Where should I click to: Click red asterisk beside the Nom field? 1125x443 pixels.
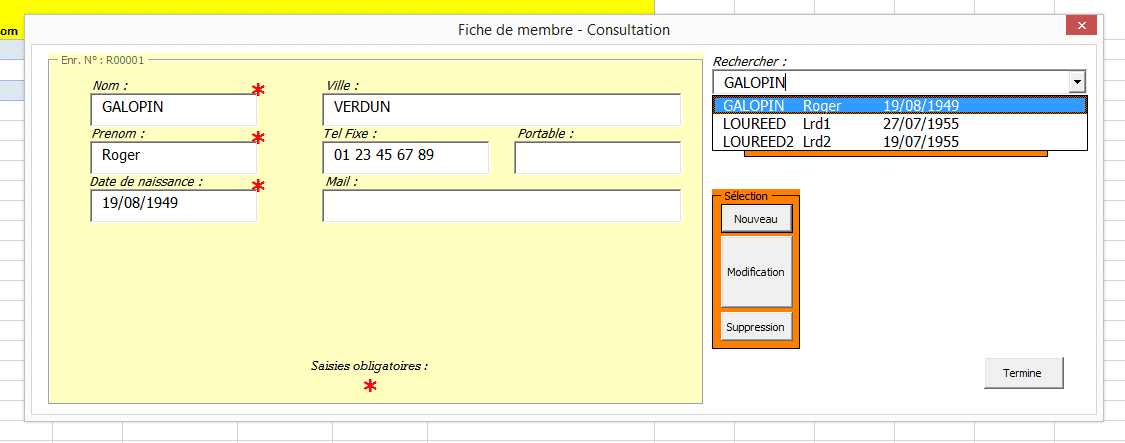258,90
